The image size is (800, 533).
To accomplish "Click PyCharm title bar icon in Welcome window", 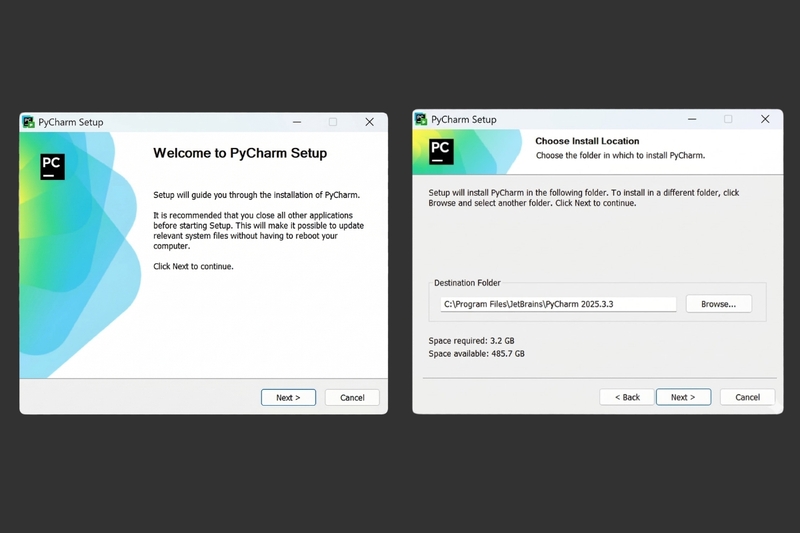I will click(x=29, y=122).
